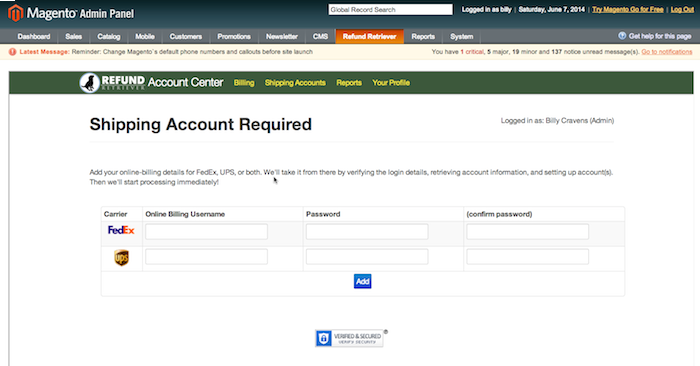Click the Log Out link
Screen dimensions: 700x366
coord(682,9)
